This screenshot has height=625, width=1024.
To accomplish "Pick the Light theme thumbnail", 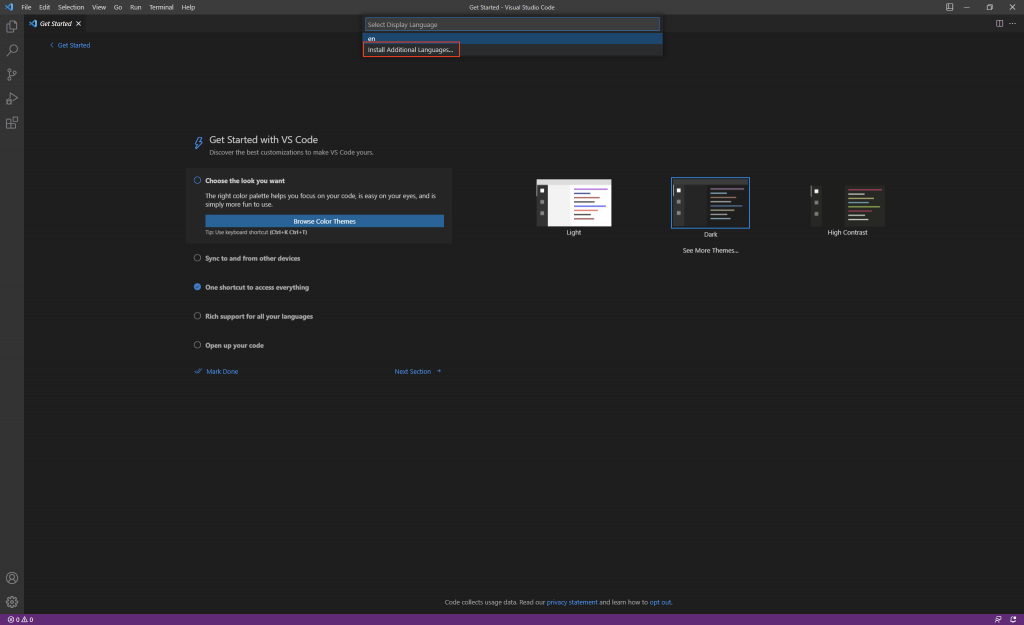I will [574, 202].
